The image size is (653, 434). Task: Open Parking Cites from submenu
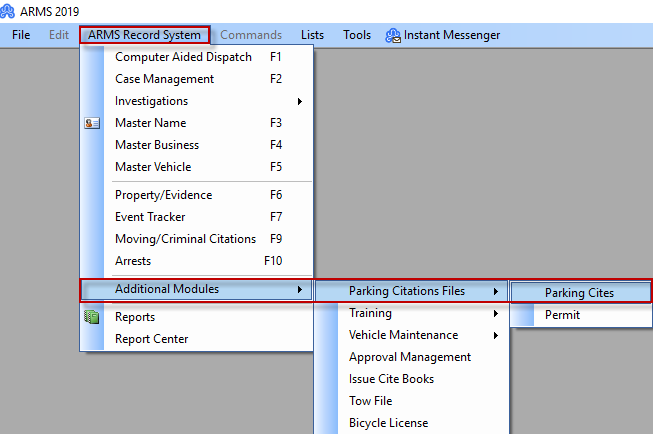tap(580, 293)
